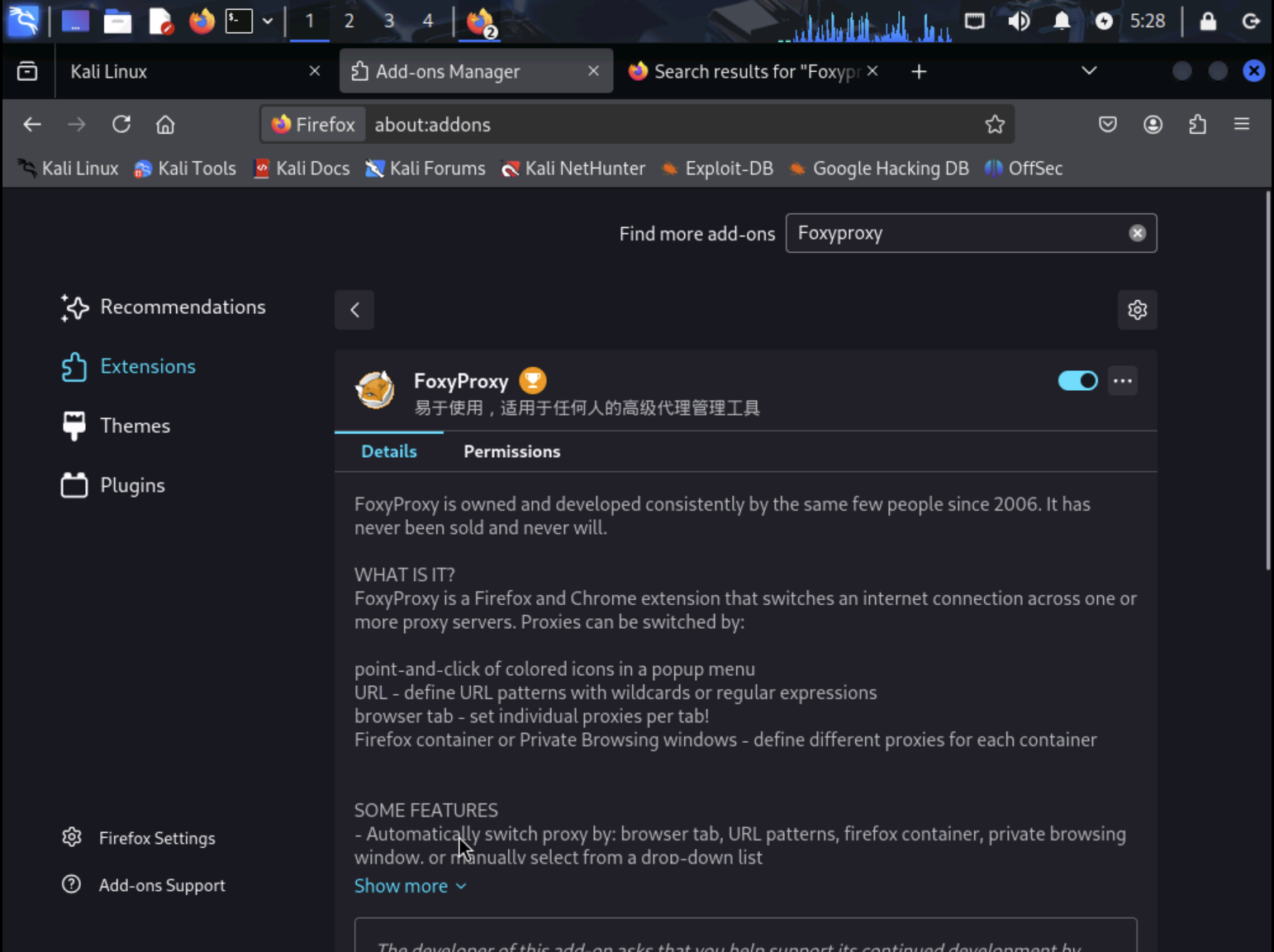This screenshot has height=952, width=1274.
Task: Click the Firefox taskbar window button
Action: pyautogui.click(x=481, y=22)
